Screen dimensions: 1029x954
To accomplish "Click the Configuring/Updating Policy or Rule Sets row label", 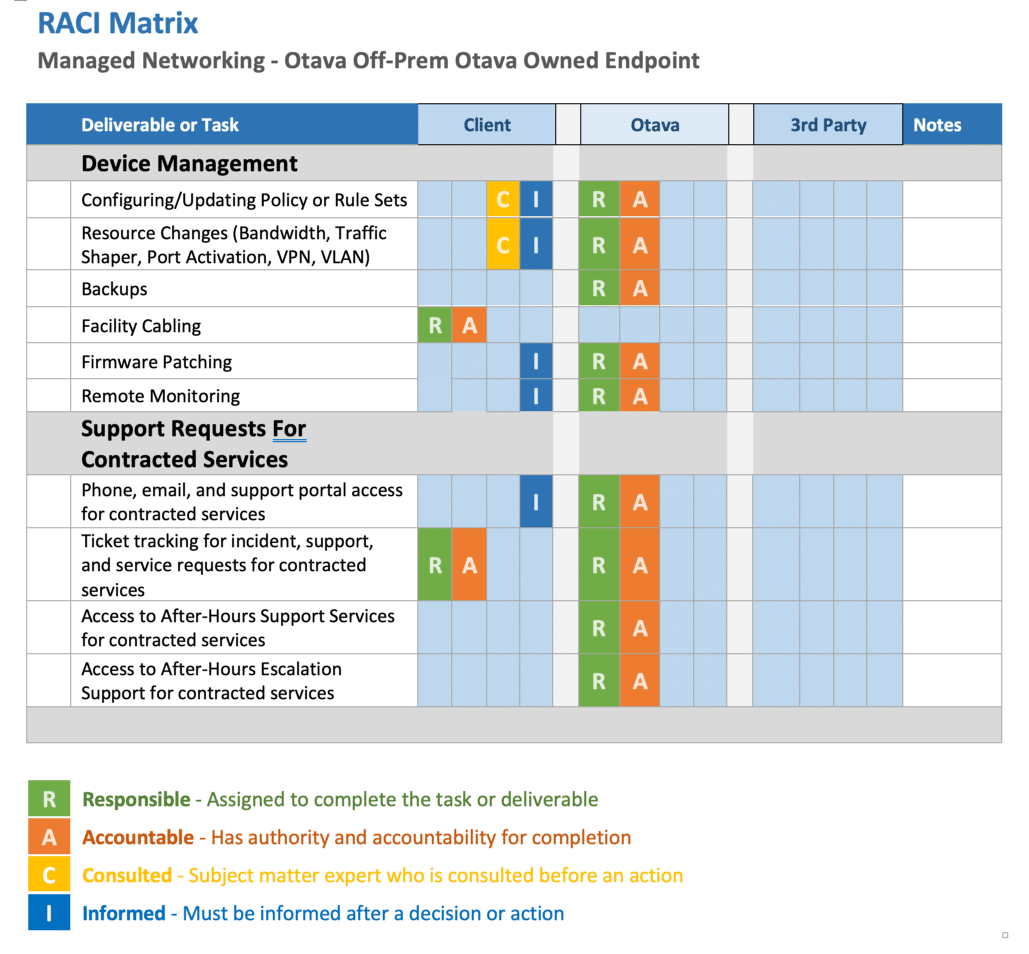I will click(244, 199).
